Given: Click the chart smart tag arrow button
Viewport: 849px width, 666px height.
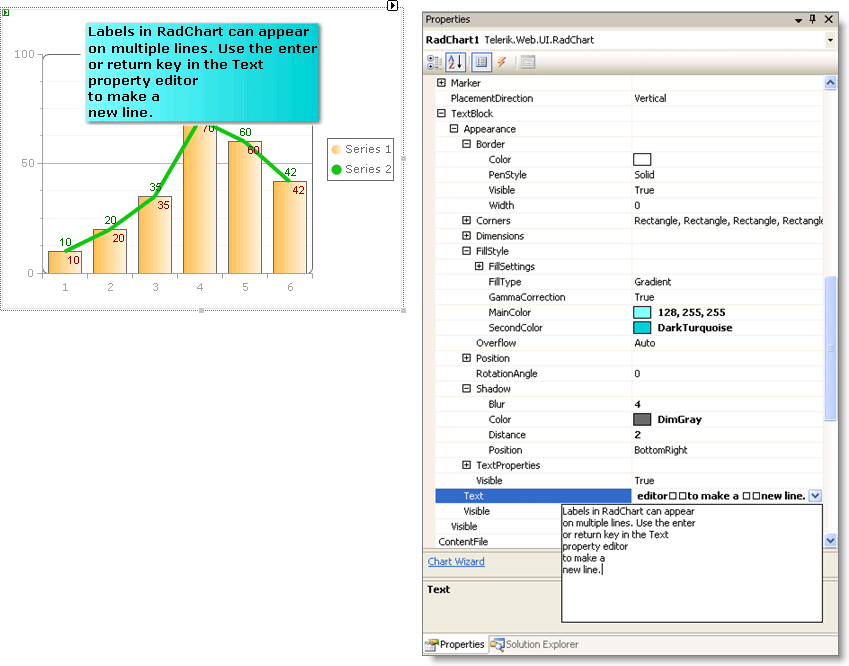Looking at the screenshot, I should tap(391, 7).
